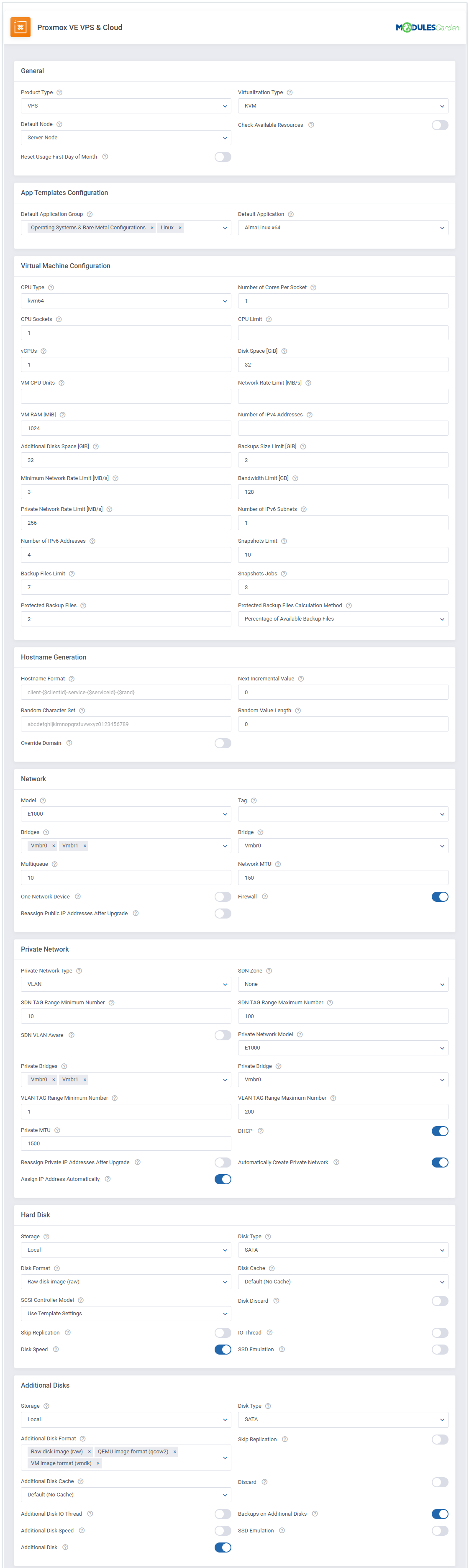Open the Product Type dropdown
The width and height of the screenshot is (469, 1568).
[x=126, y=106]
